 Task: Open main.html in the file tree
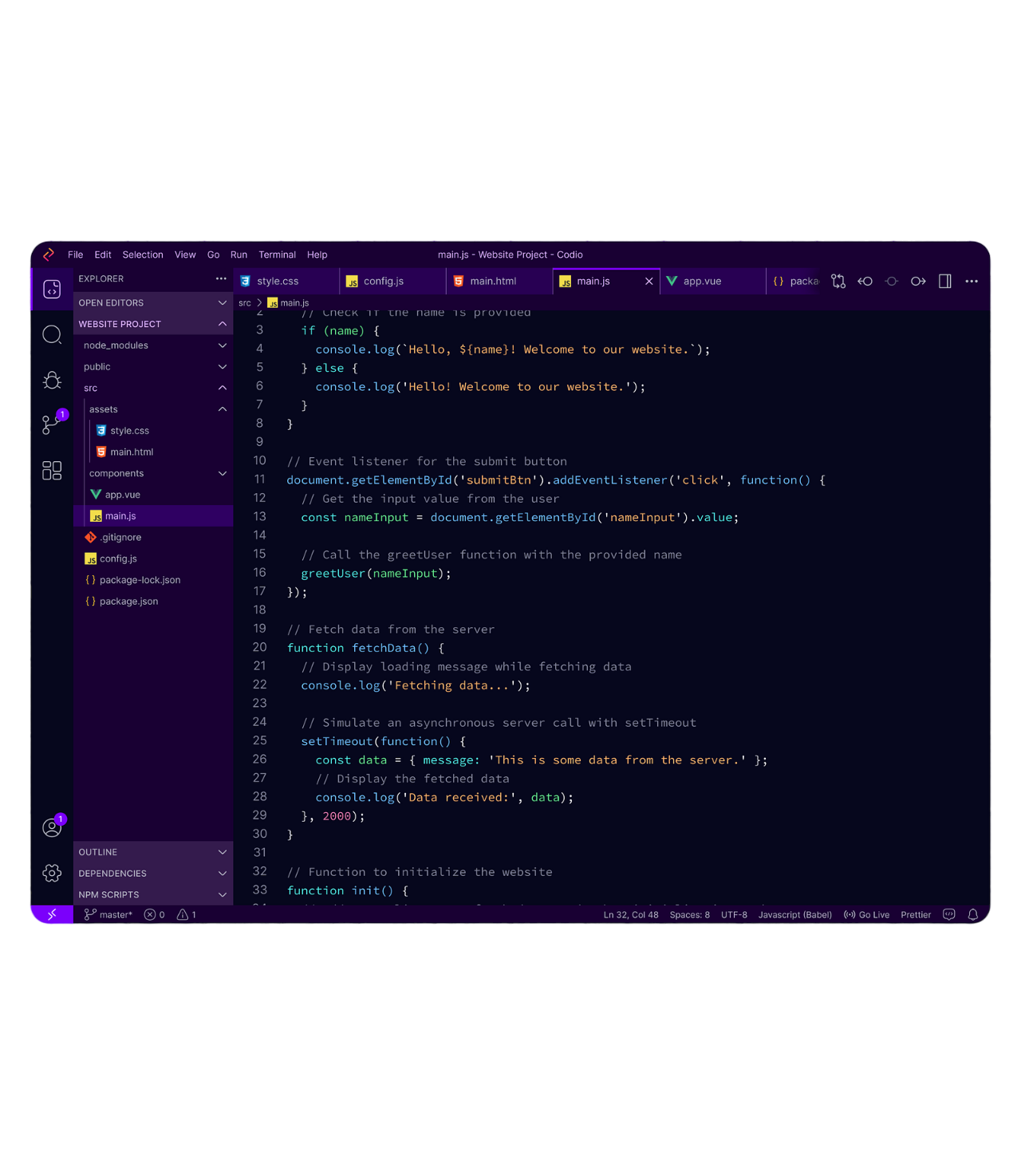coord(132,452)
